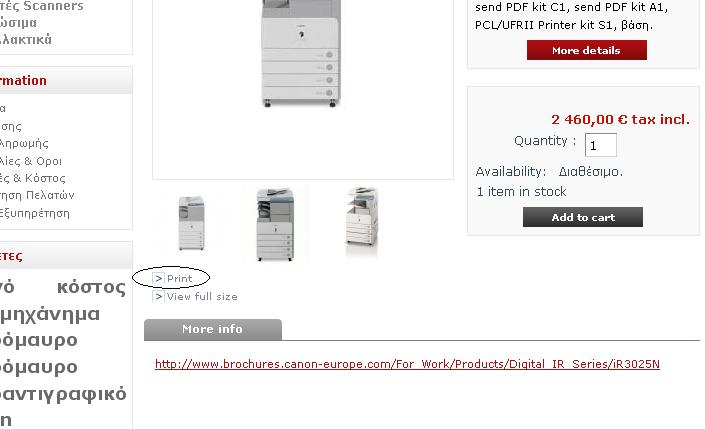Add the product to cart
The width and height of the screenshot is (705, 429).
coord(583,217)
